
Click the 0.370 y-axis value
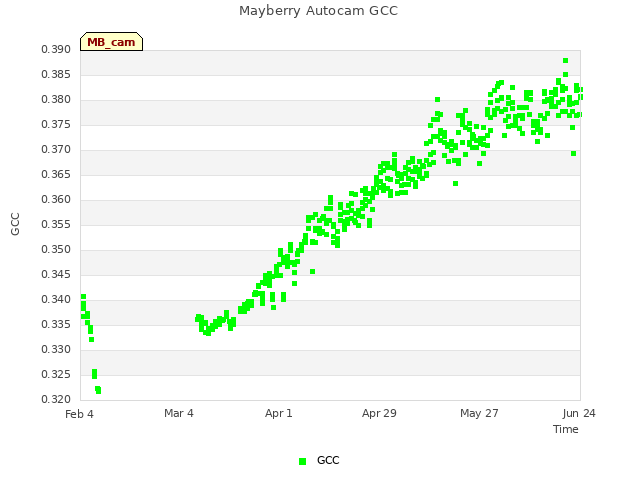coord(56,149)
